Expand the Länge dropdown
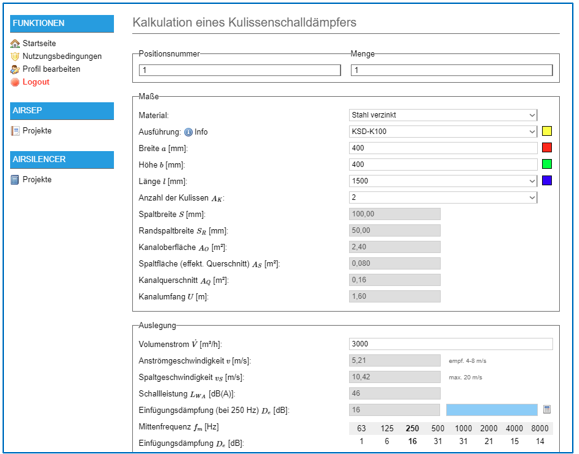 [x=443, y=181]
